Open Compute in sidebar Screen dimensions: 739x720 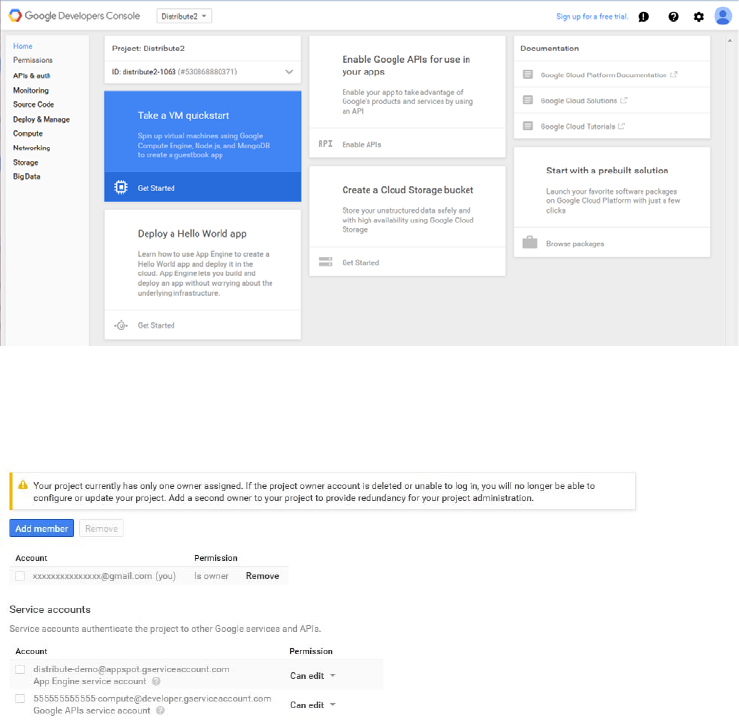pos(28,133)
